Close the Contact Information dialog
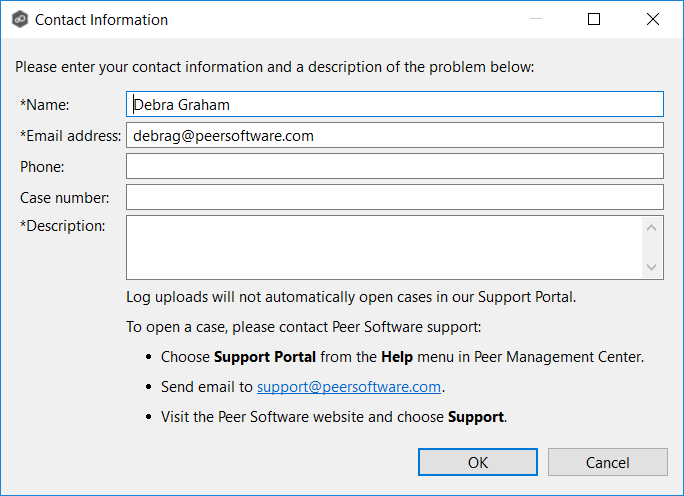684x496 pixels. (653, 20)
